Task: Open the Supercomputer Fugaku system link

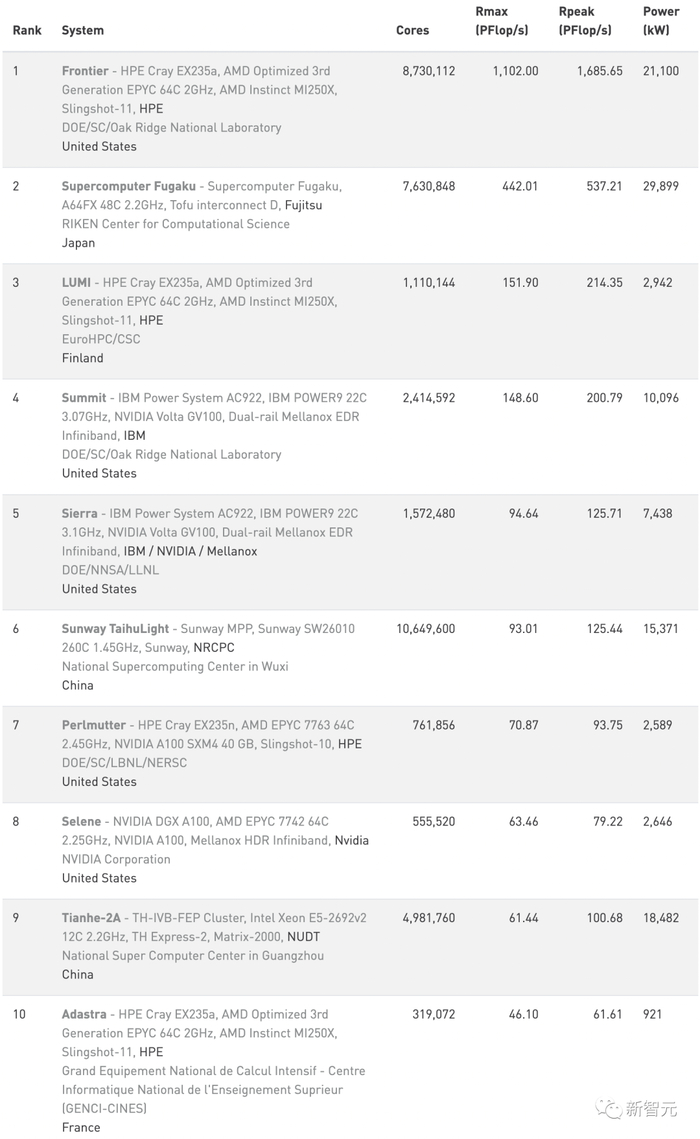Action: 129,186
